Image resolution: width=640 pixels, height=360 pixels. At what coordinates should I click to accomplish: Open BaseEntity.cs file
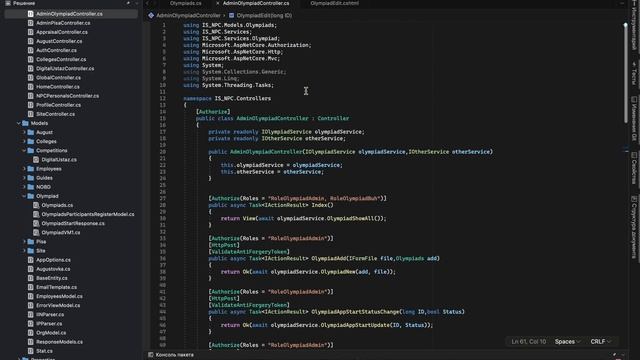tap(51, 278)
